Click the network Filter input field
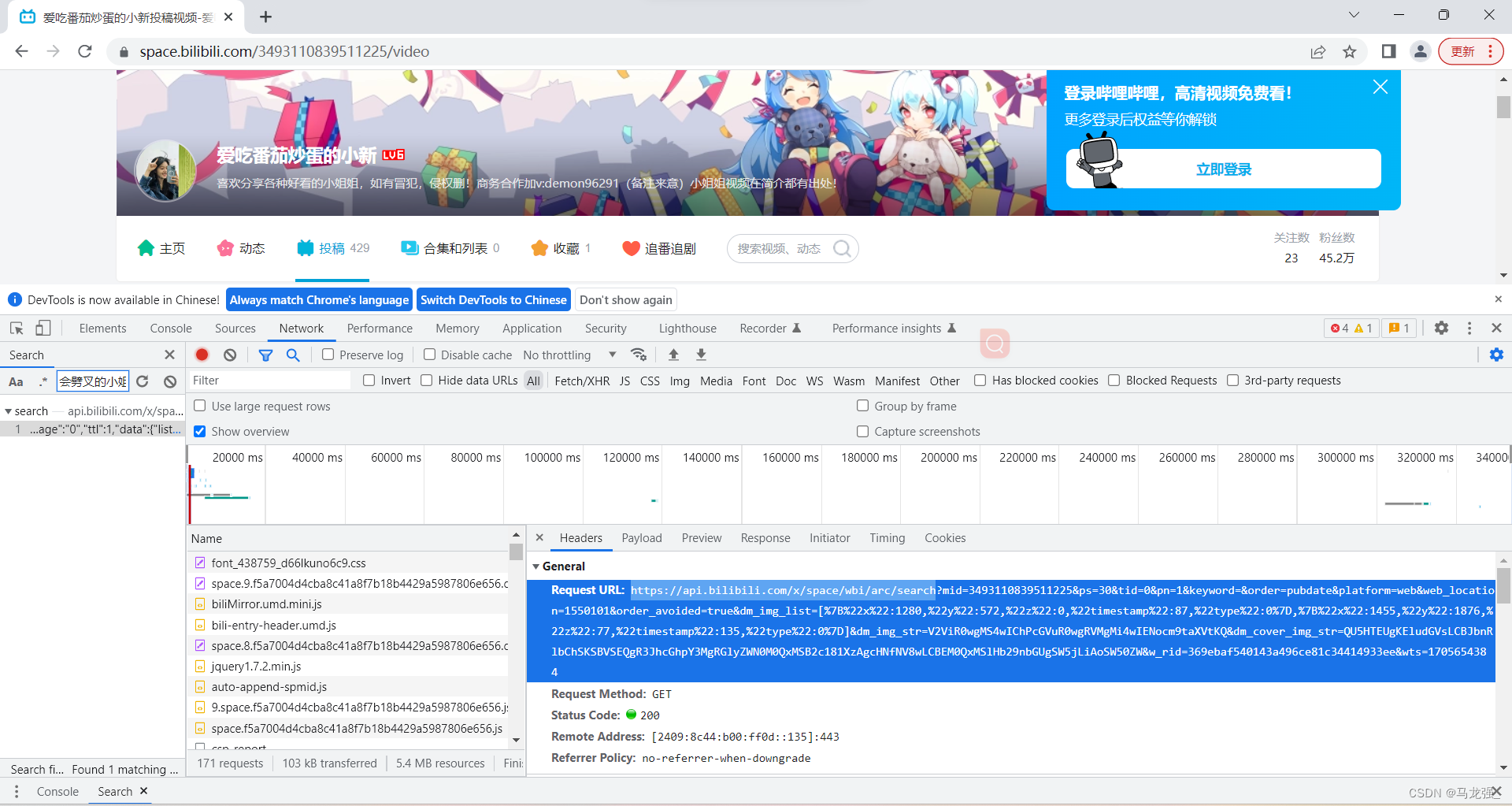Screen dimensions: 1512x806 point(269,381)
